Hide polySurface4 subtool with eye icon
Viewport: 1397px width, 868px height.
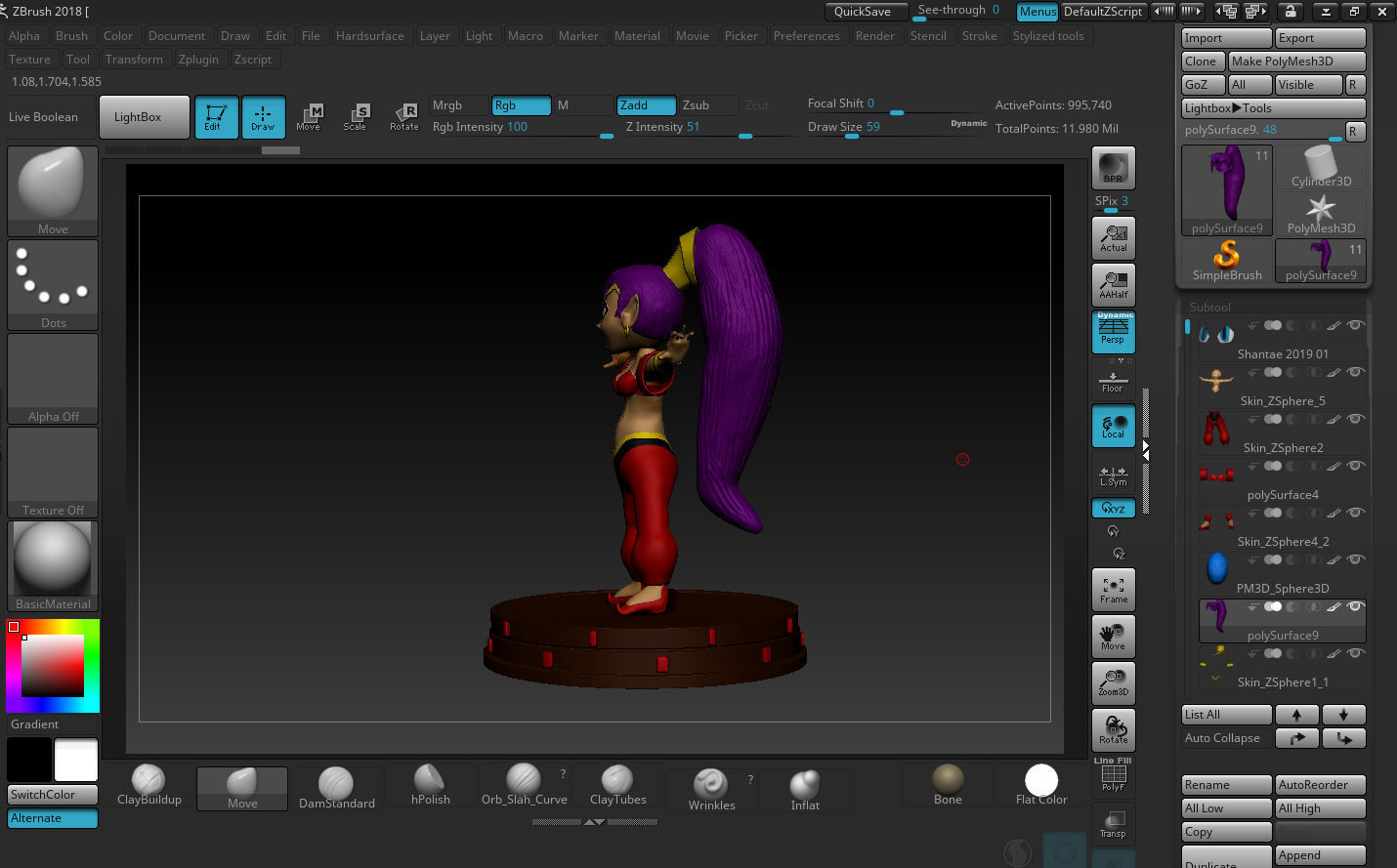click(1356, 466)
